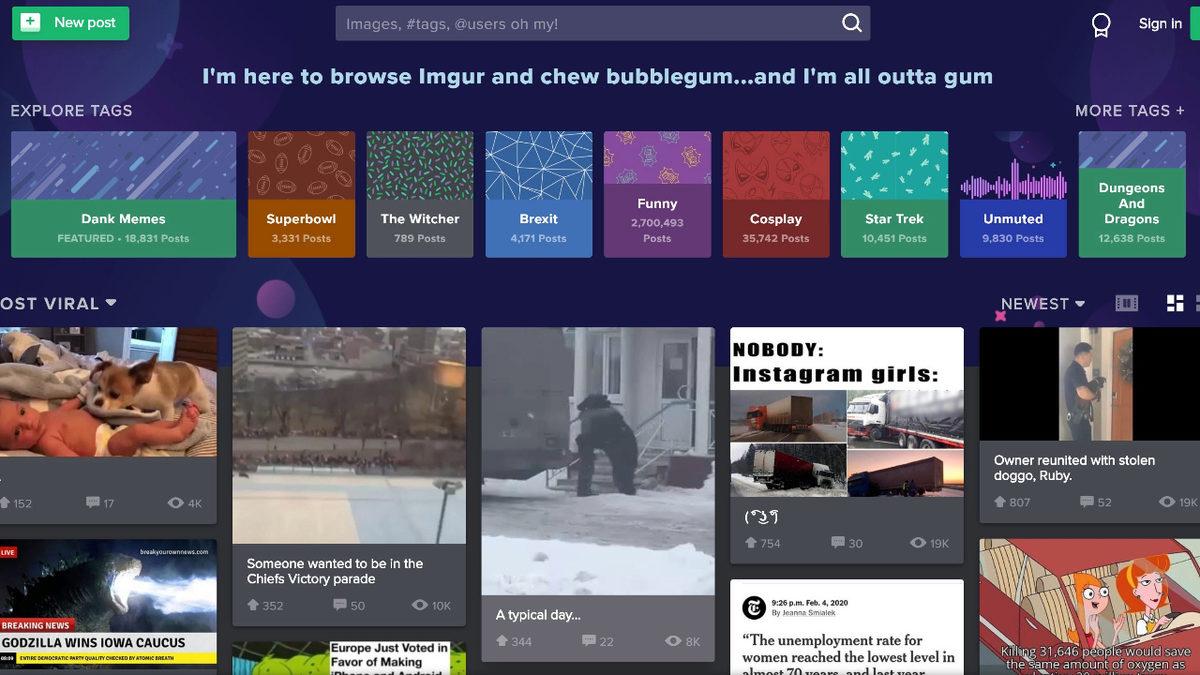
Task: Click the plus icon in New post button
Action: point(31,22)
